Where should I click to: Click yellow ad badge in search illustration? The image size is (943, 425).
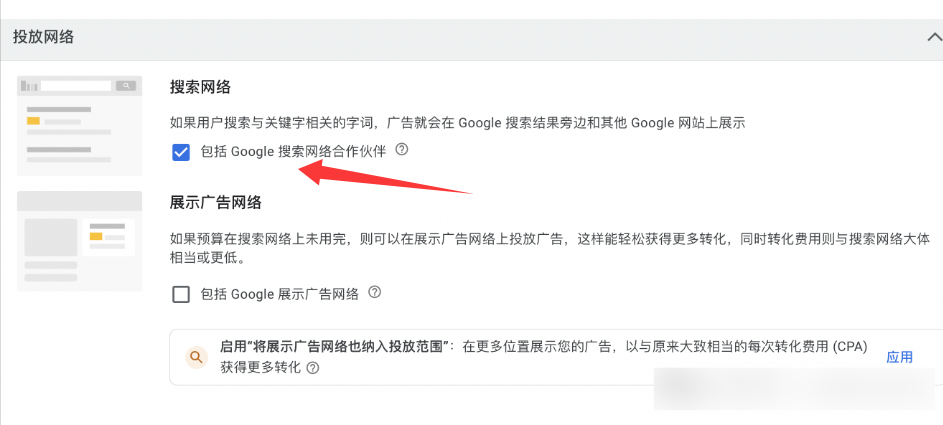(x=33, y=121)
